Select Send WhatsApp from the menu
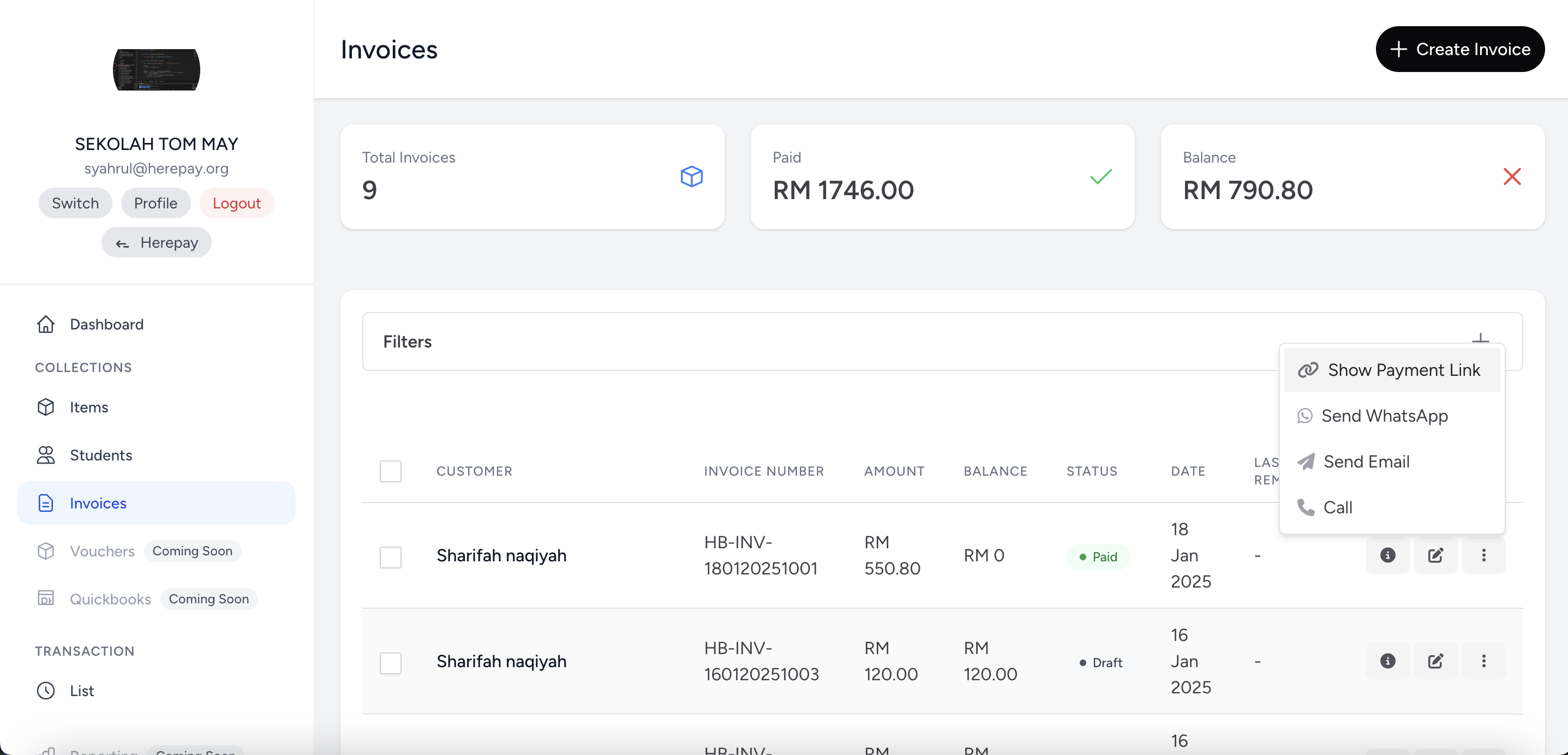 [x=1385, y=416]
